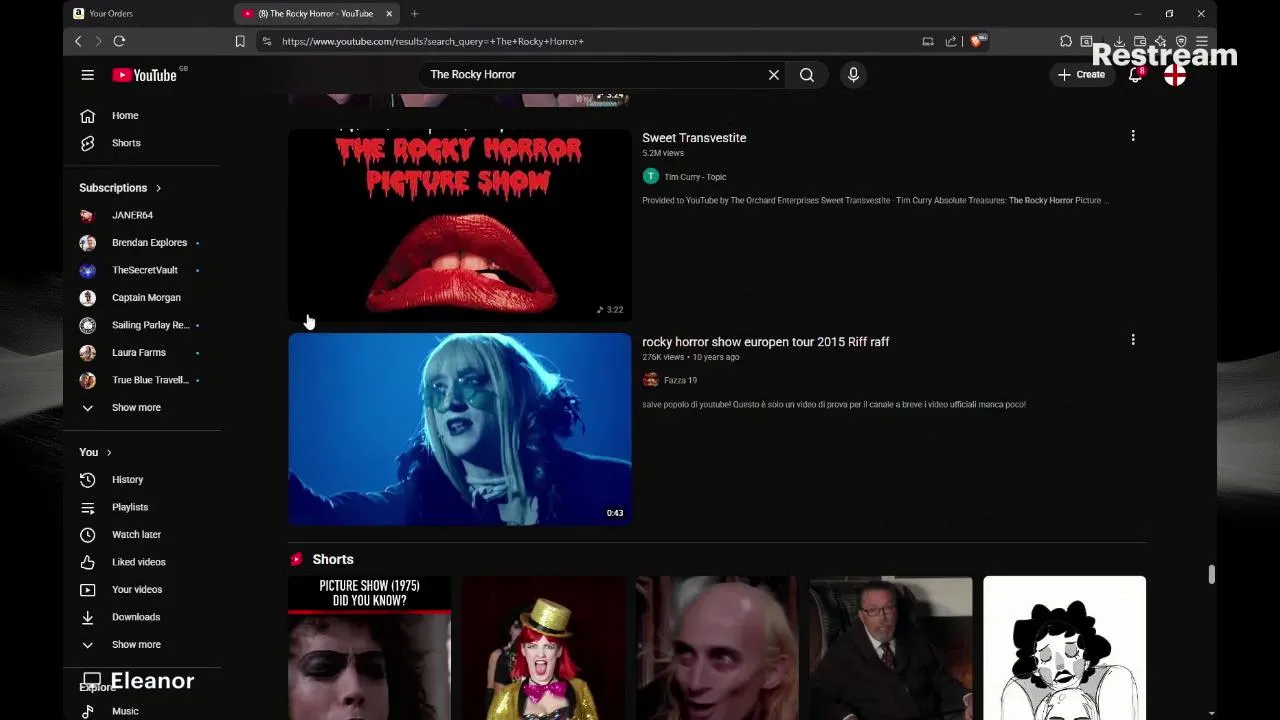The image size is (1280, 720).
Task: Click the page vertical scrollbar thumb
Action: [1211, 574]
